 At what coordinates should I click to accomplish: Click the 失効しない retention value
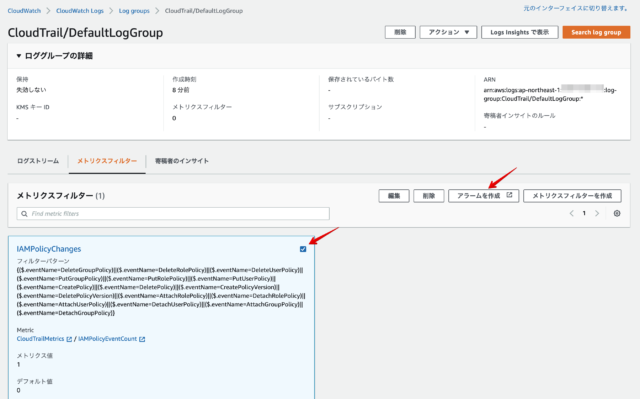coord(31,90)
